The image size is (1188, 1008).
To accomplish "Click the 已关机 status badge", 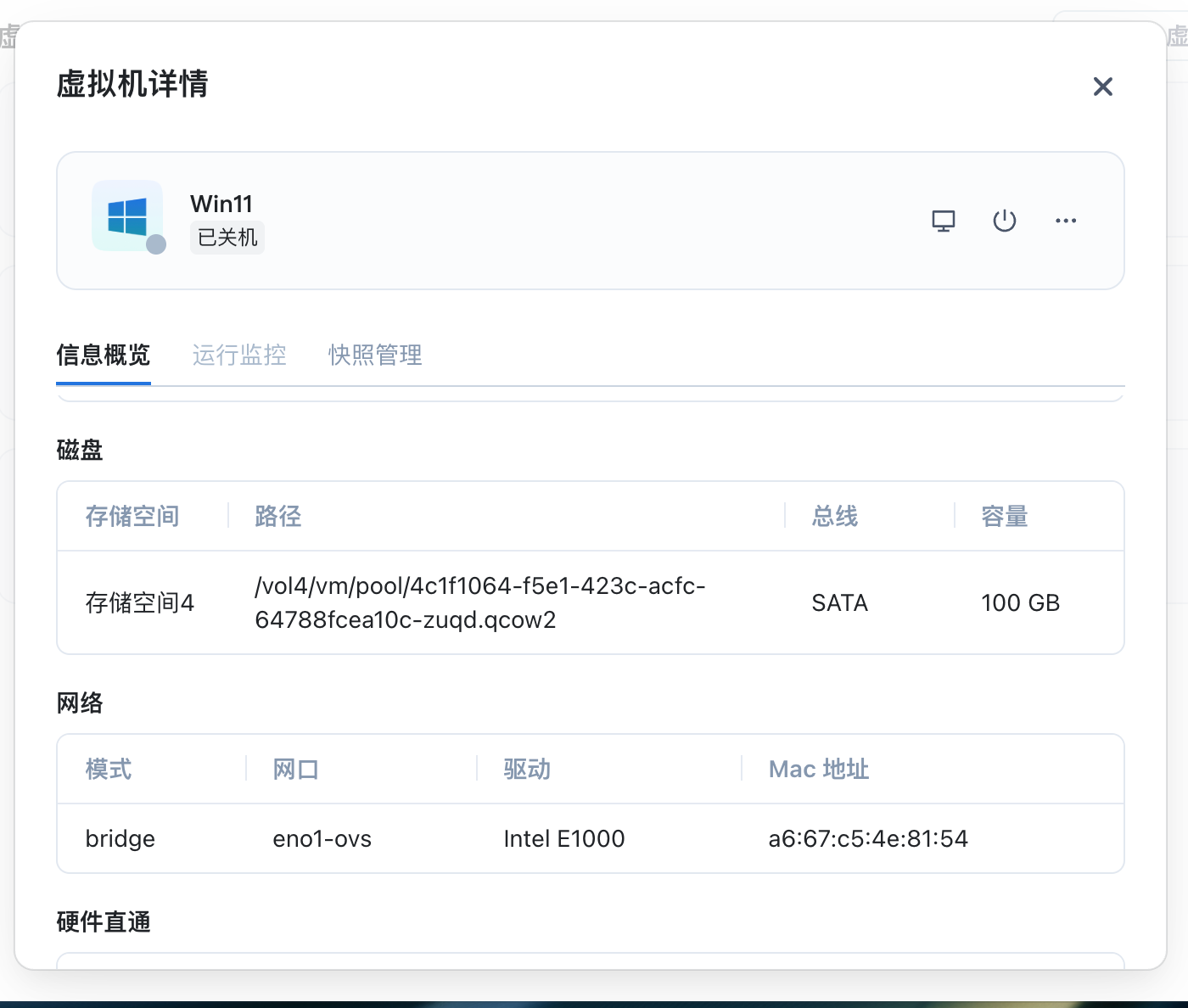I will (x=227, y=238).
